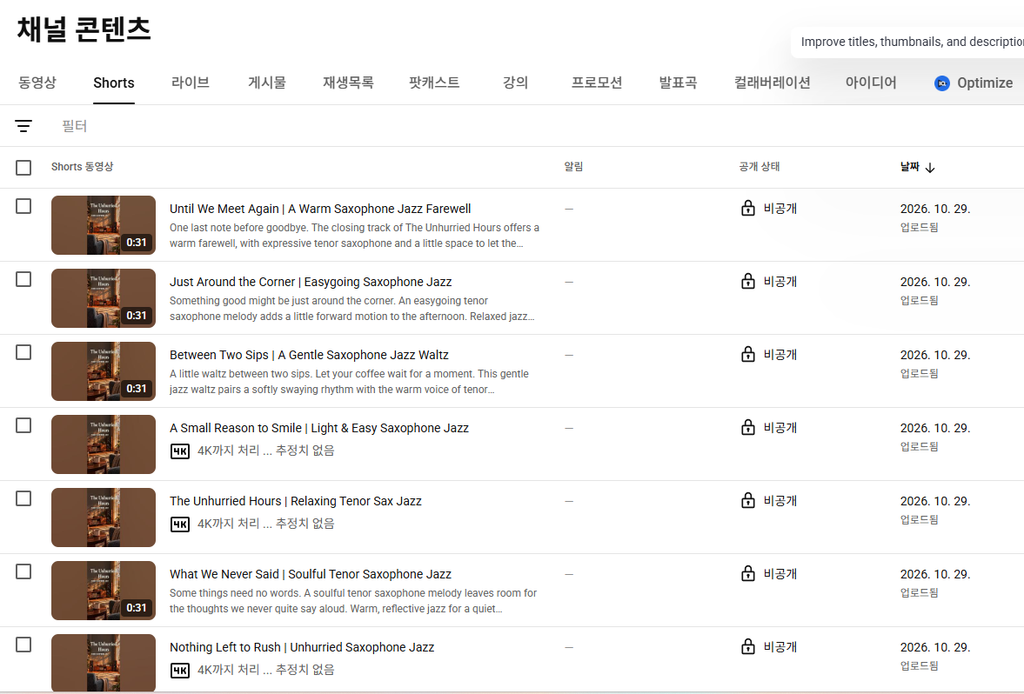Click 4K badge under A Small Reason to Smile
The height and width of the screenshot is (694, 1024).
pos(180,451)
